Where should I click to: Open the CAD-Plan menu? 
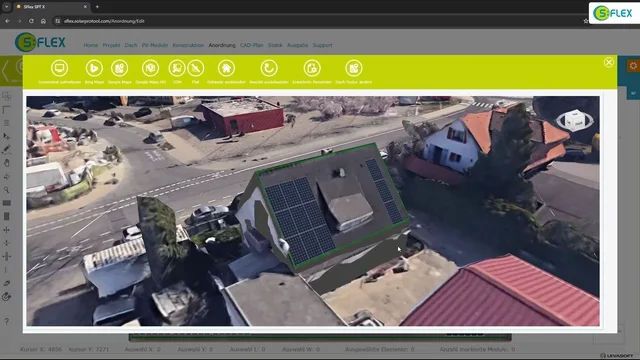pos(251,45)
